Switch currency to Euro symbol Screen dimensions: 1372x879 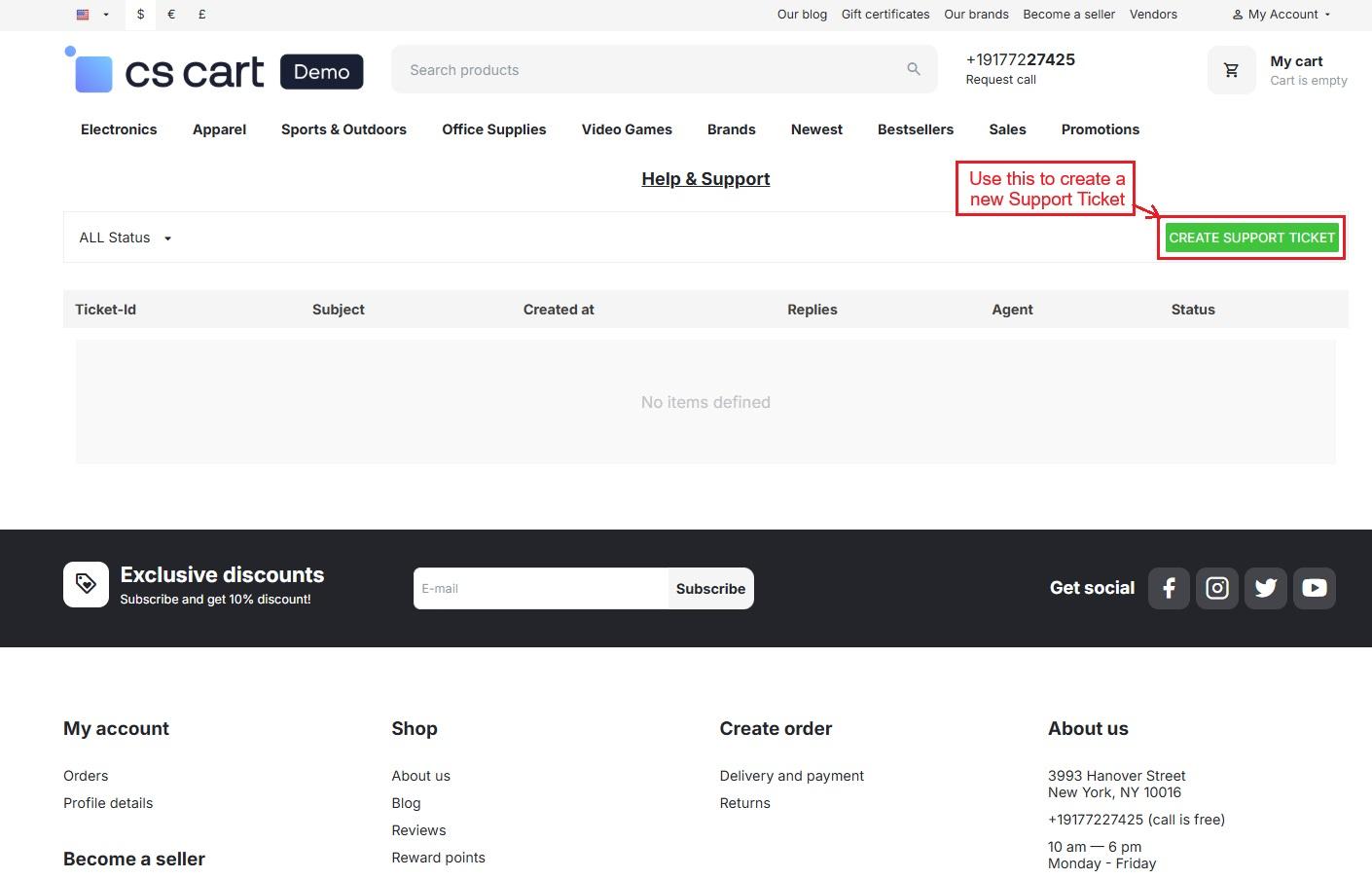[x=171, y=15]
